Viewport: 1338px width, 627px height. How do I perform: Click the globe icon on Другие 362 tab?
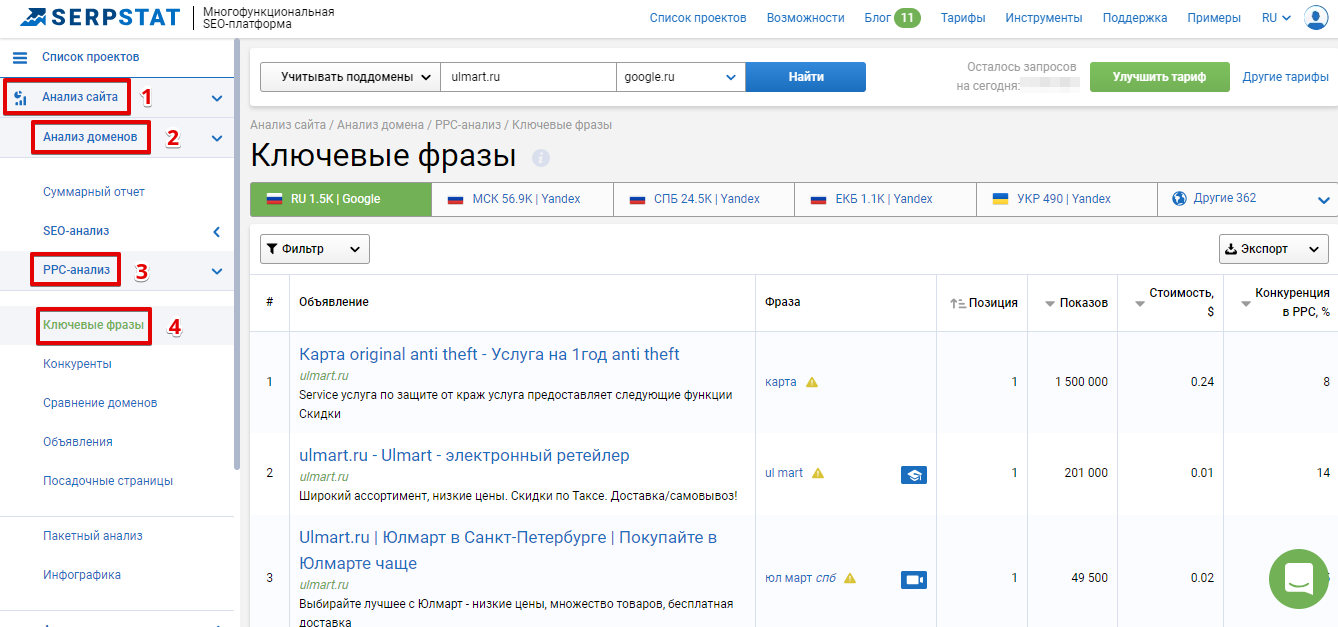[1178, 198]
